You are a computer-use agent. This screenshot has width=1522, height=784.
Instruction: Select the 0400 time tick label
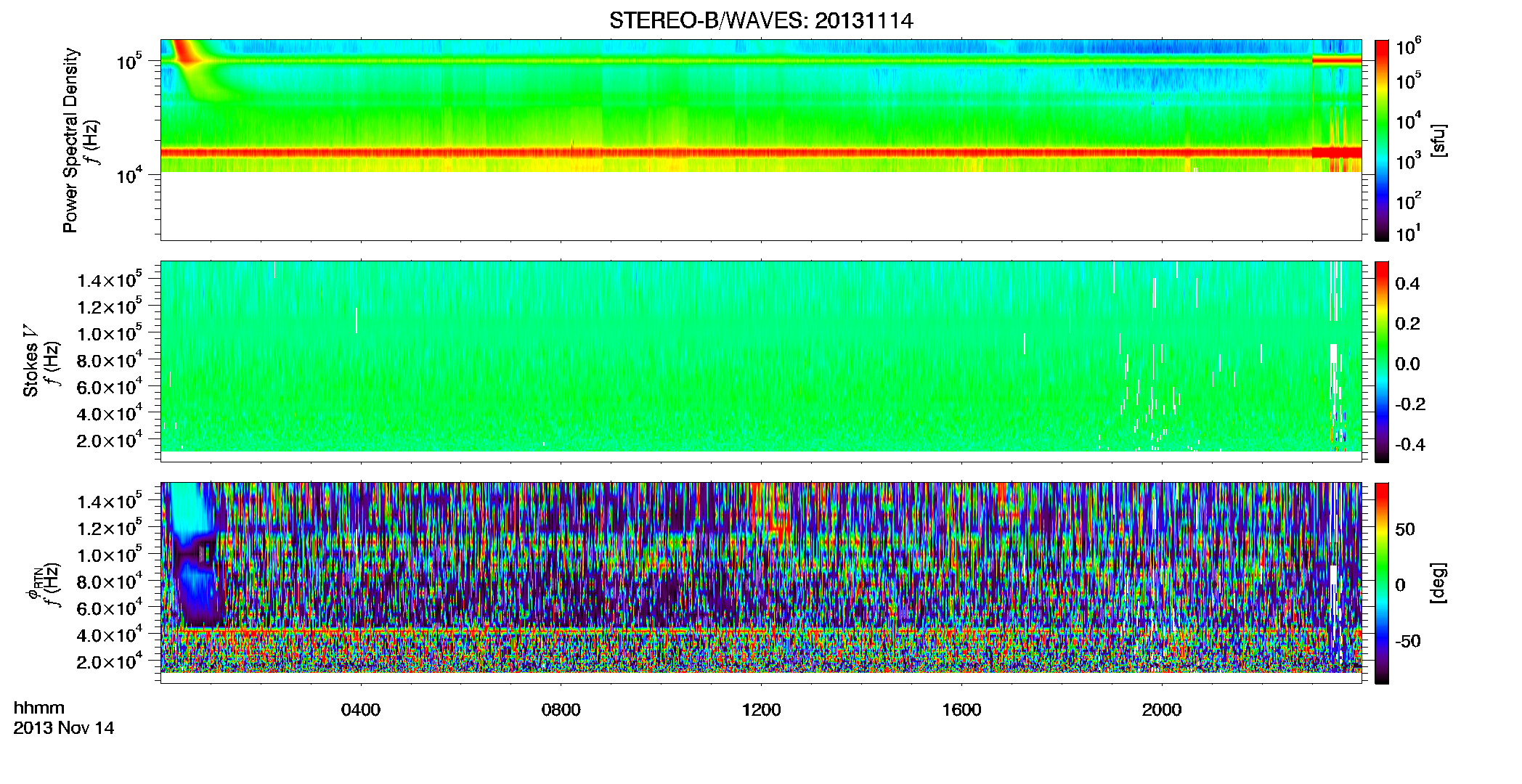(x=361, y=710)
